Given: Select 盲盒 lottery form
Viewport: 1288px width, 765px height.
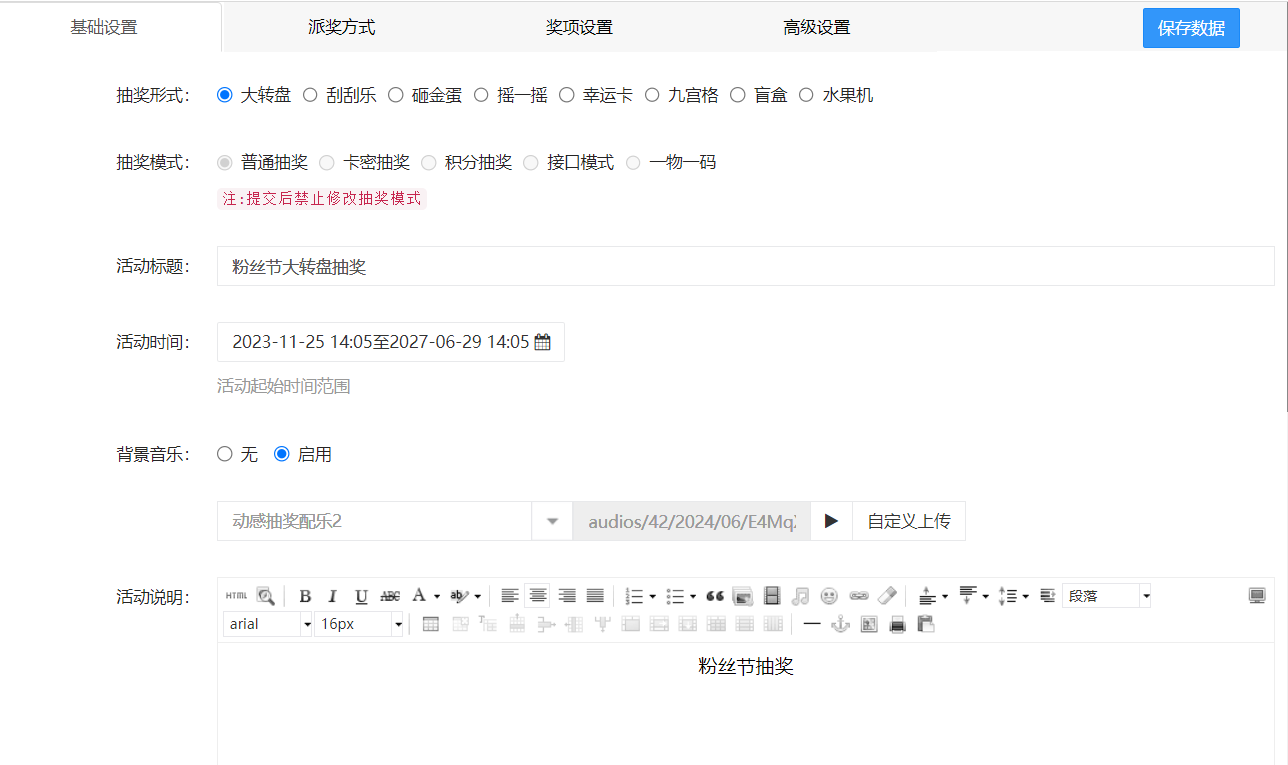Looking at the screenshot, I should (x=738, y=95).
